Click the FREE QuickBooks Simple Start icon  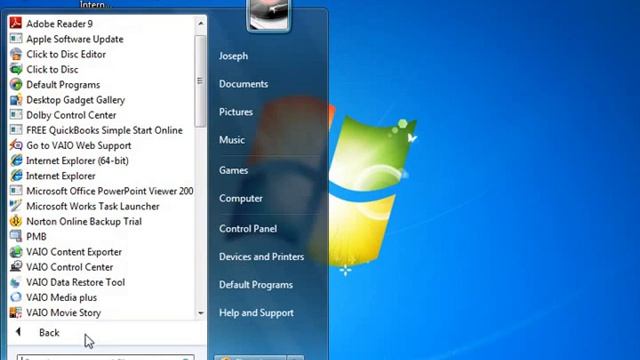(16, 130)
